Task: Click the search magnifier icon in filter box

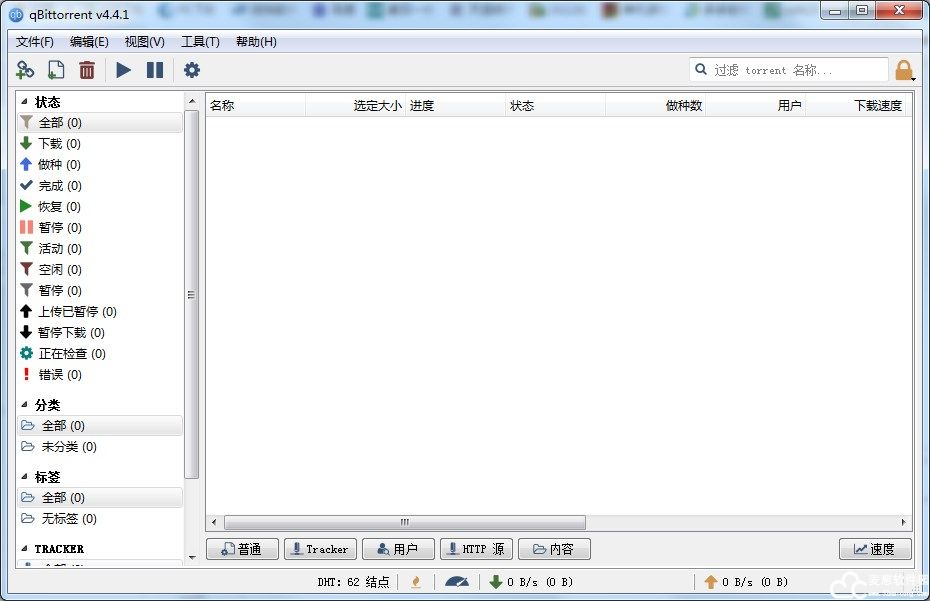Action: (x=701, y=69)
